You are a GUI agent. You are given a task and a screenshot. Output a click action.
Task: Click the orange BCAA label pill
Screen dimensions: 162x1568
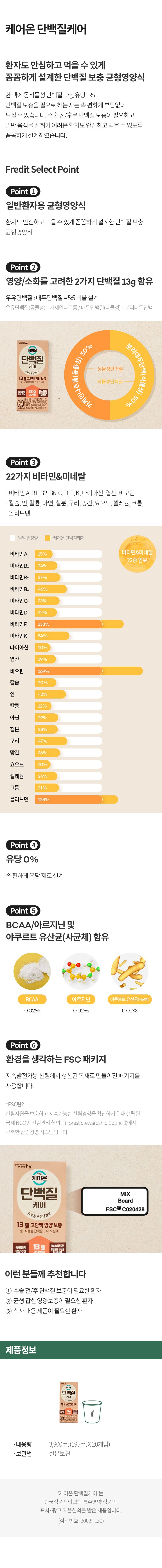32,999
